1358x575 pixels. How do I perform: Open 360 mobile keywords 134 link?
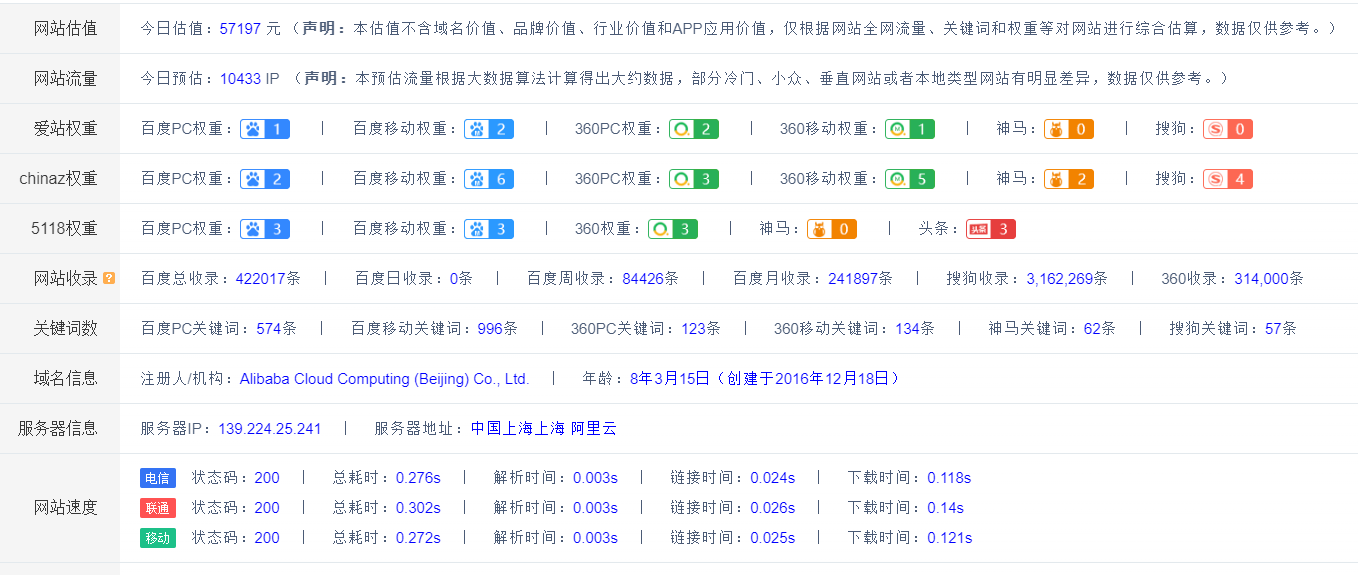(908, 328)
